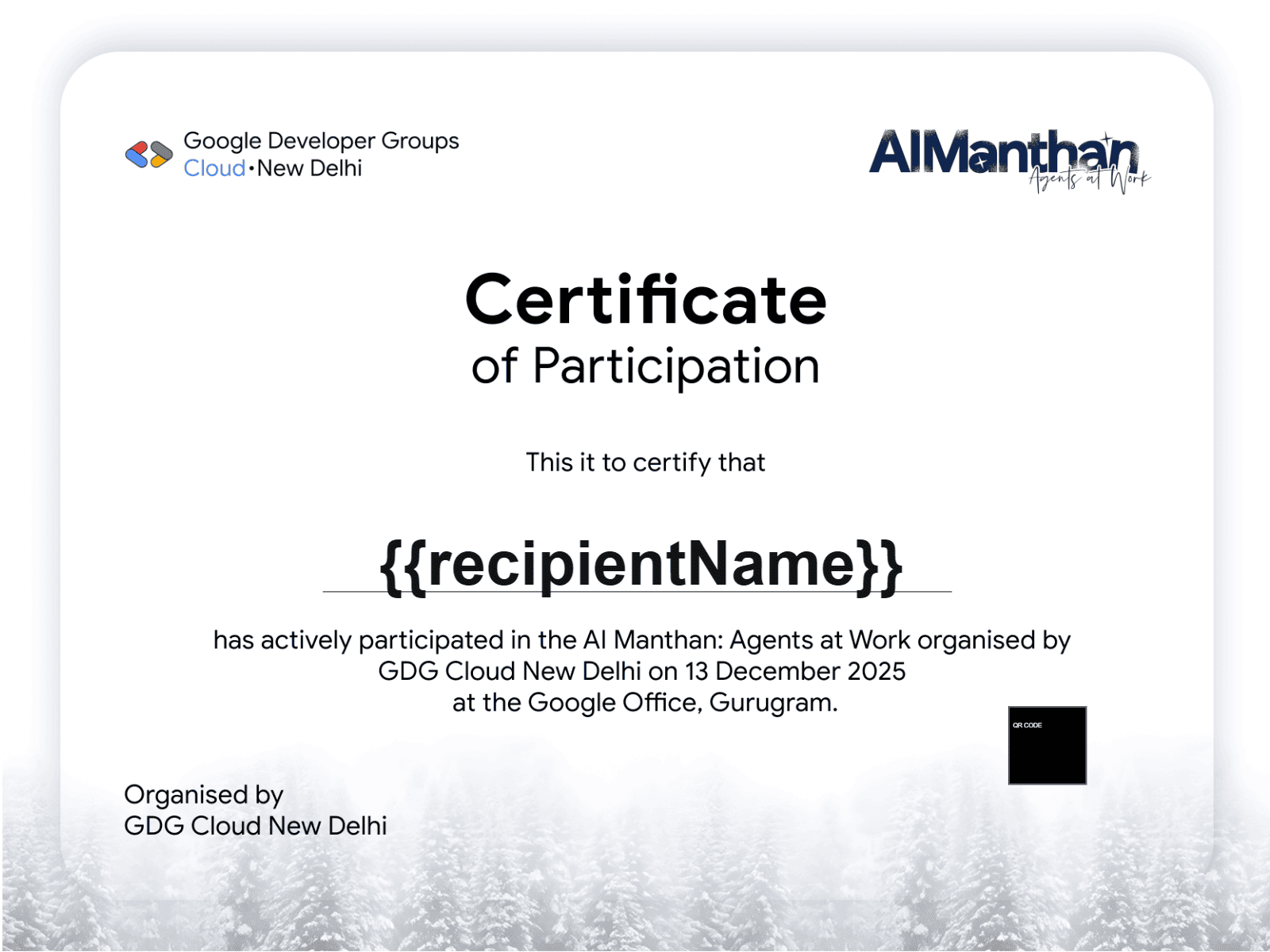This screenshot has height=952, width=1270.
Task: Select the bold "Certificate" heading
Action: (x=645, y=300)
